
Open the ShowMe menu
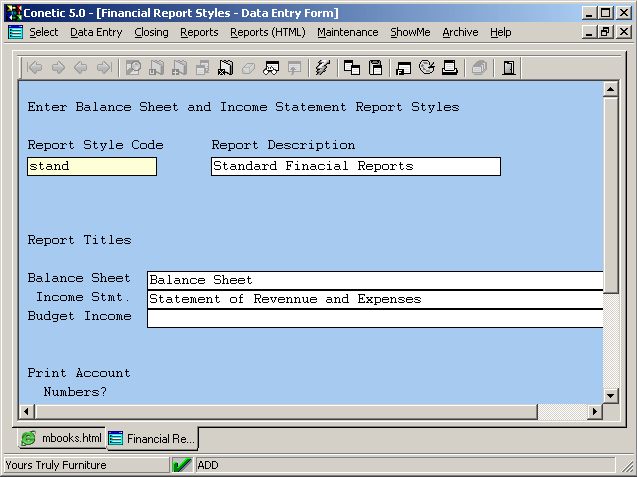(x=410, y=32)
